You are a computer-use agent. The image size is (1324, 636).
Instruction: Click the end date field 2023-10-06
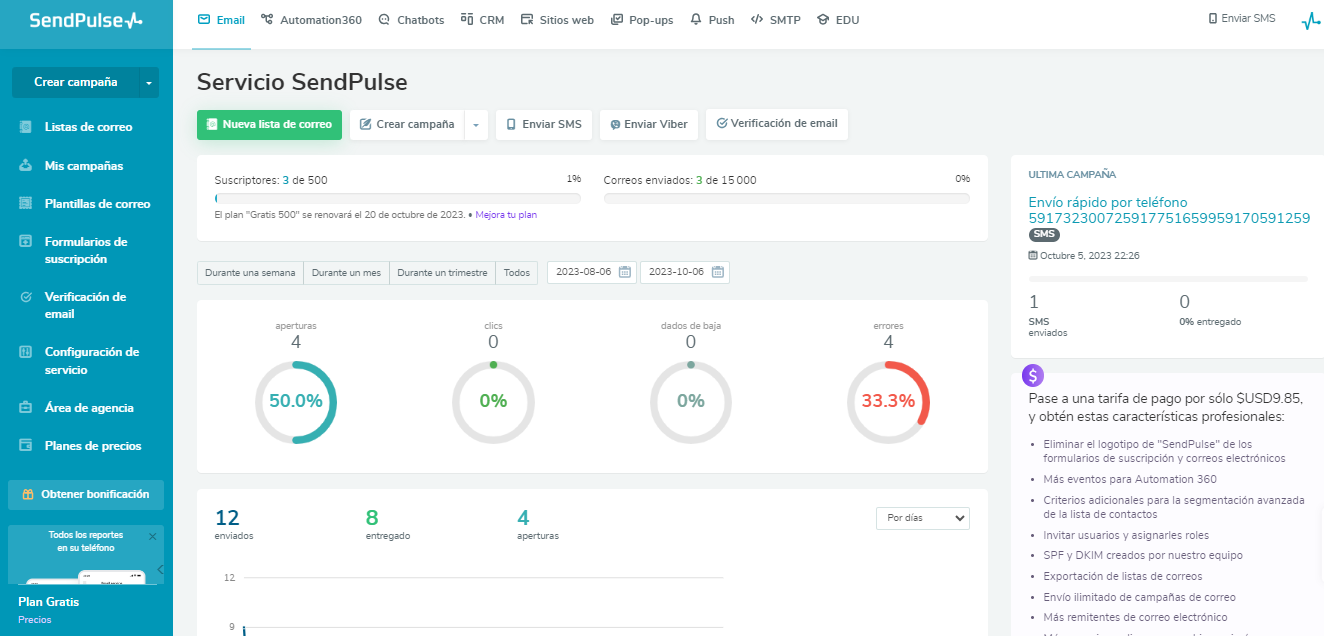point(685,272)
